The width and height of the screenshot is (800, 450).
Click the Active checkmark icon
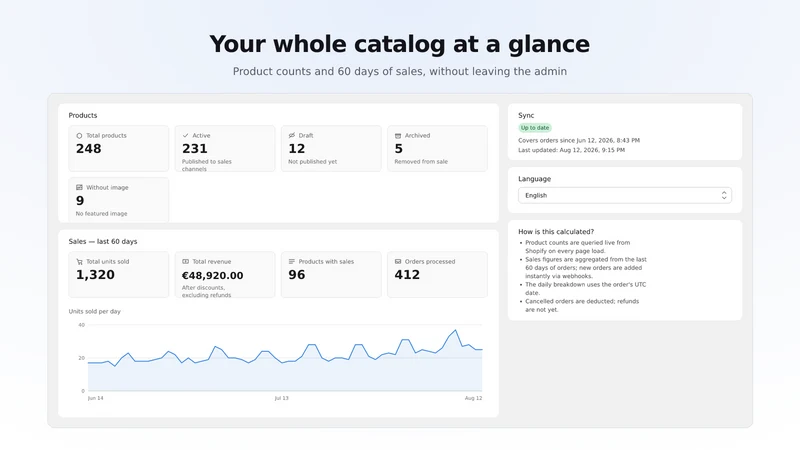tap(185, 136)
